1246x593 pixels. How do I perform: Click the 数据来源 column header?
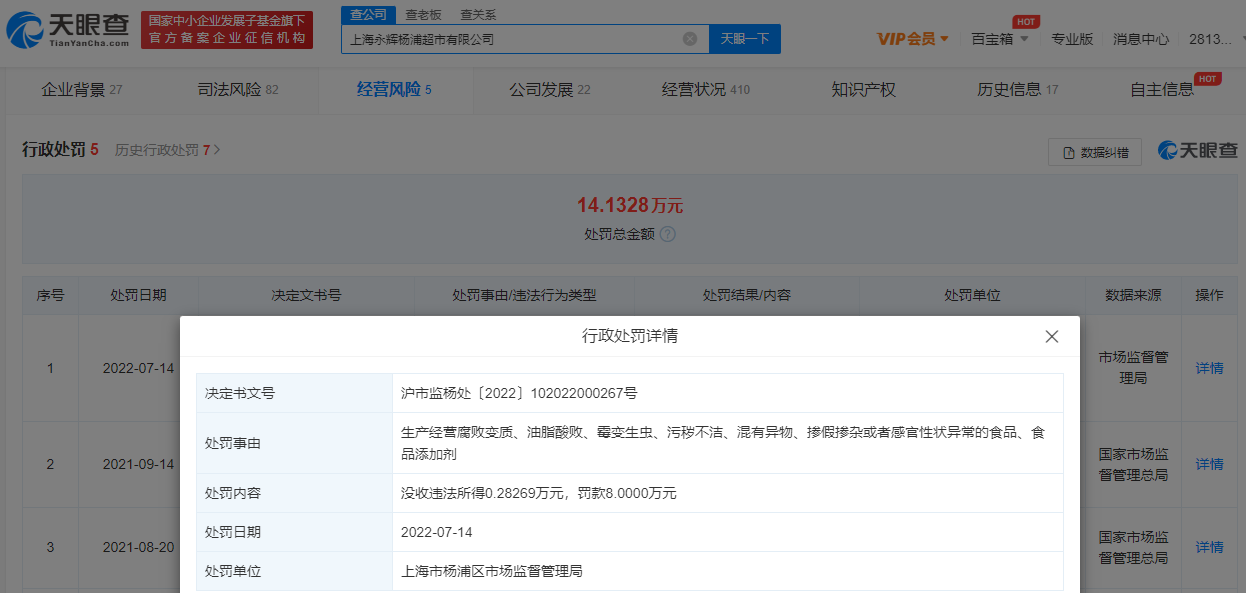(x=1133, y=295)
